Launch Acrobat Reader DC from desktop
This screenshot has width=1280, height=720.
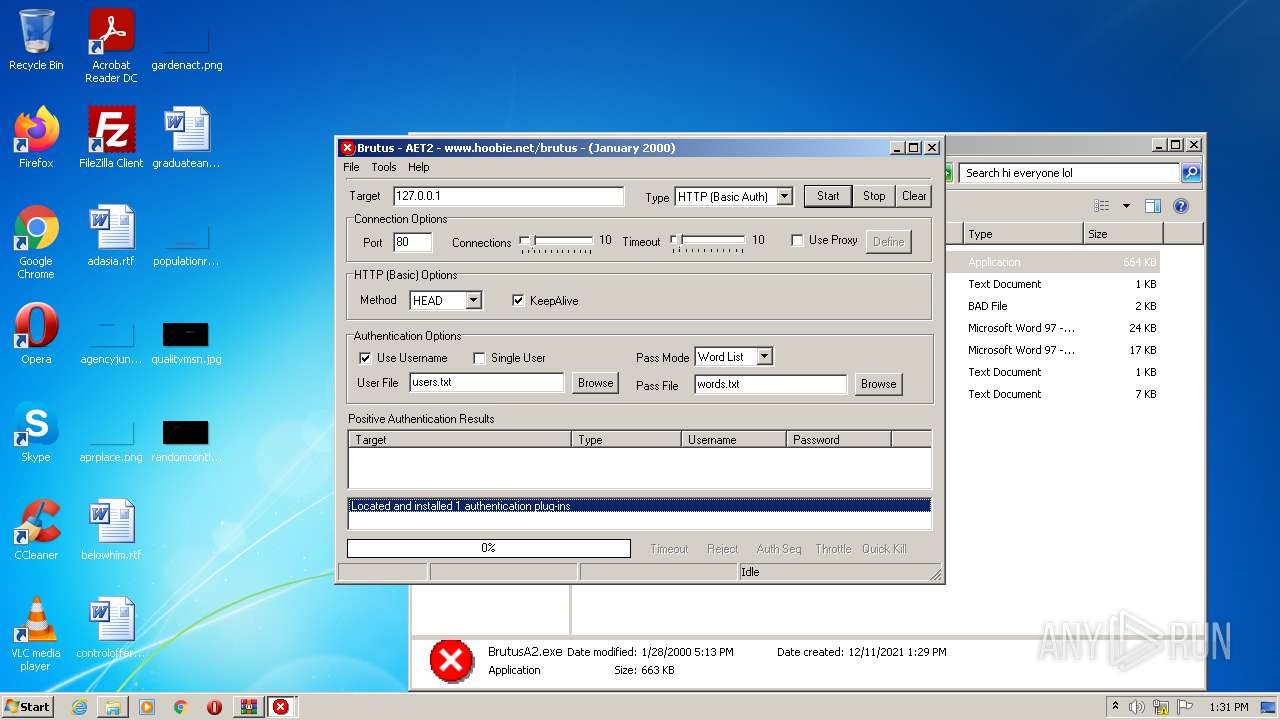pyautogui.click(x=111, y=45)
